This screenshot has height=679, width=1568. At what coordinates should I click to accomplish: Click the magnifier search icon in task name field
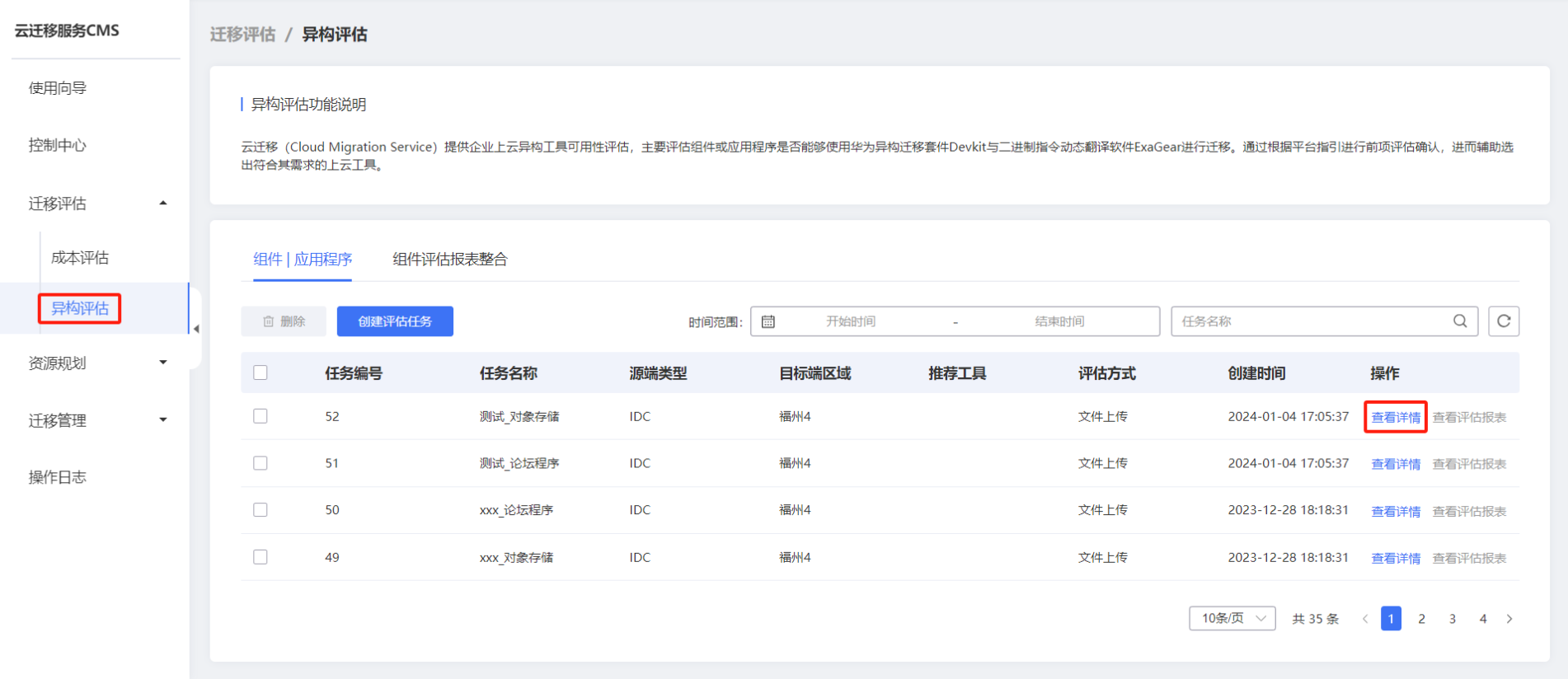coord(1459,321)
